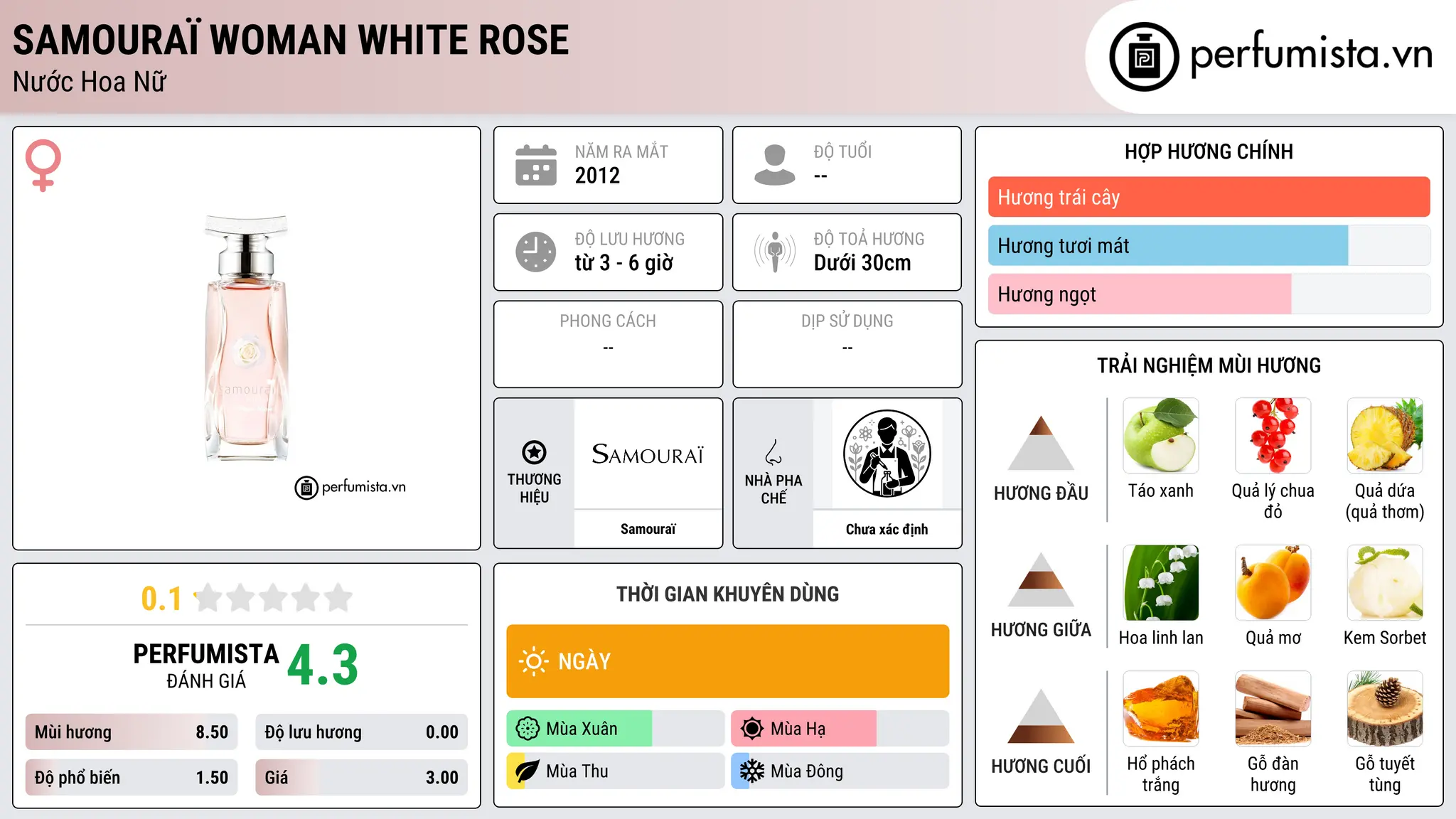1456x819 pixels.
Task: Click the HƯƠNG CUỐI pyramid icon
Action: (1041, 716)
